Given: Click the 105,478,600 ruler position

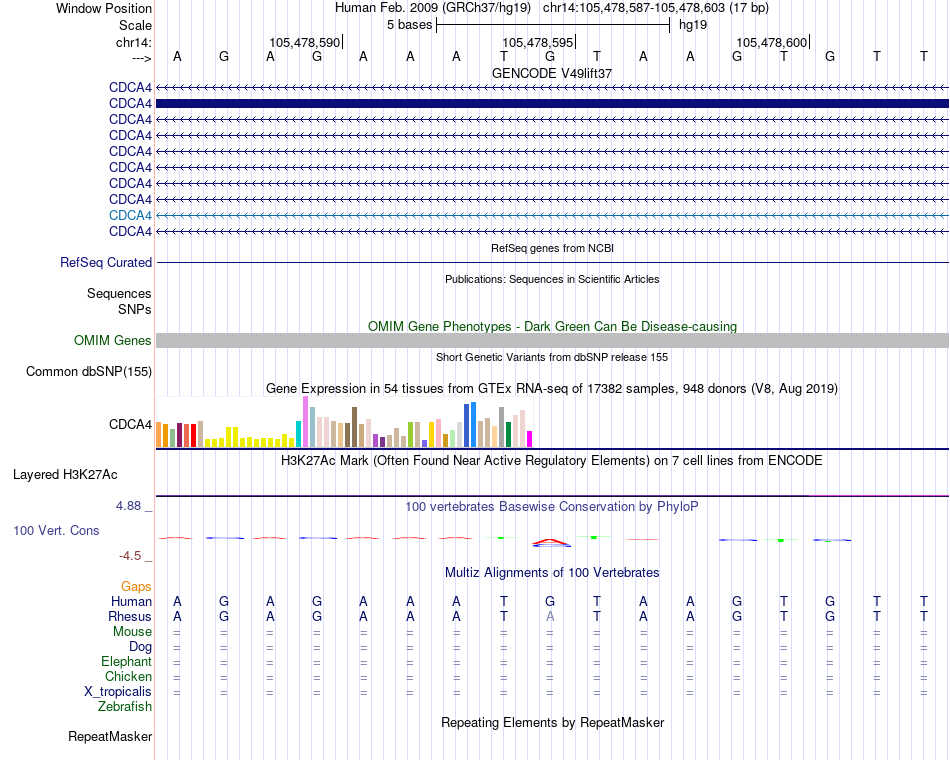Looking at the screenshot, I should pos(771,42).
